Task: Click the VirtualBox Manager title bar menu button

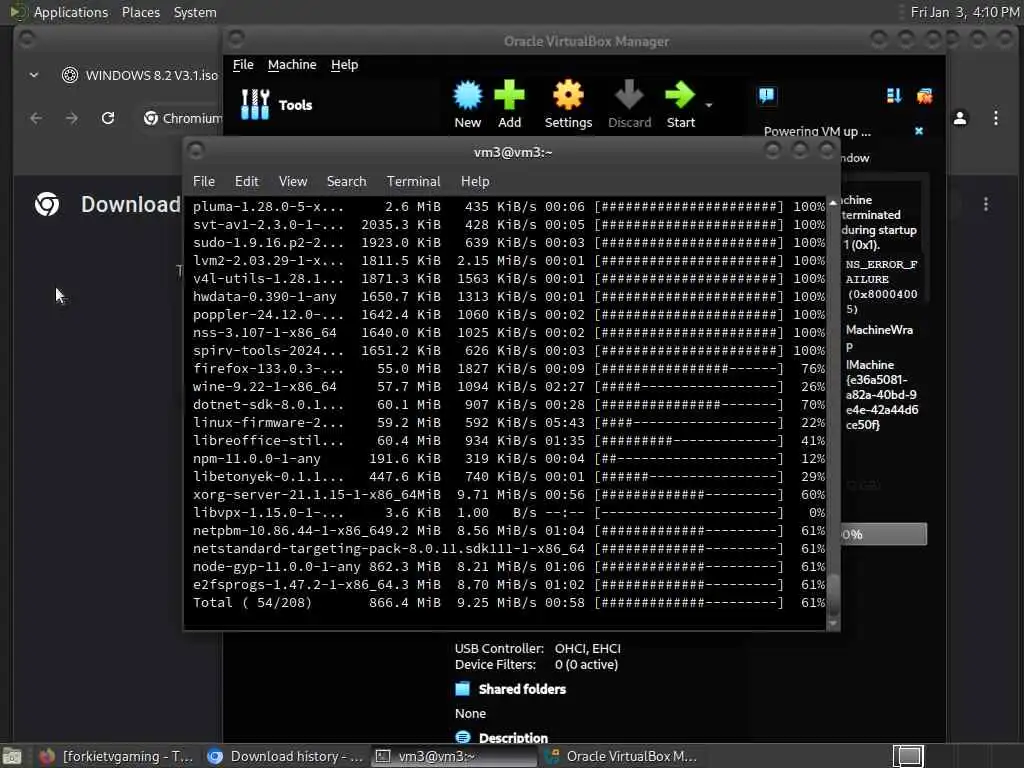Action: 236,39
